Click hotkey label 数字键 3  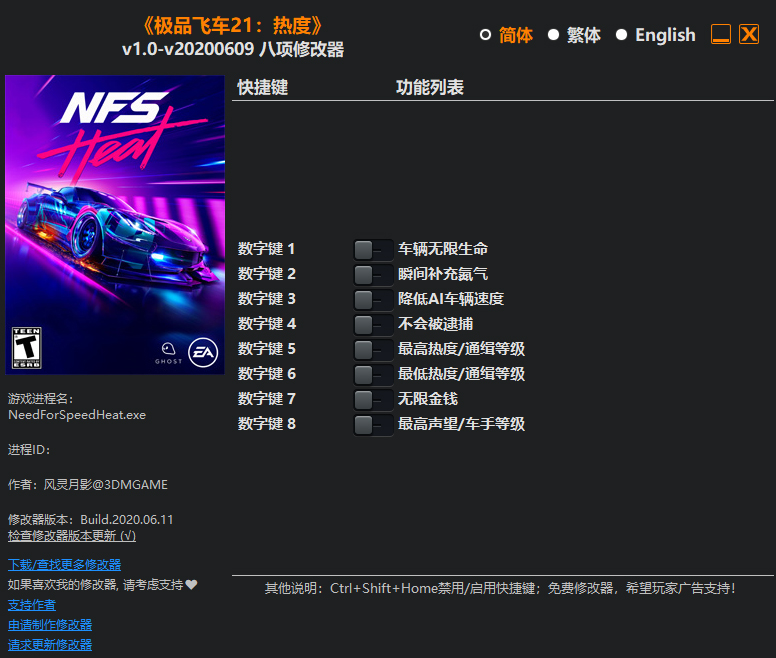pos(266,299)
